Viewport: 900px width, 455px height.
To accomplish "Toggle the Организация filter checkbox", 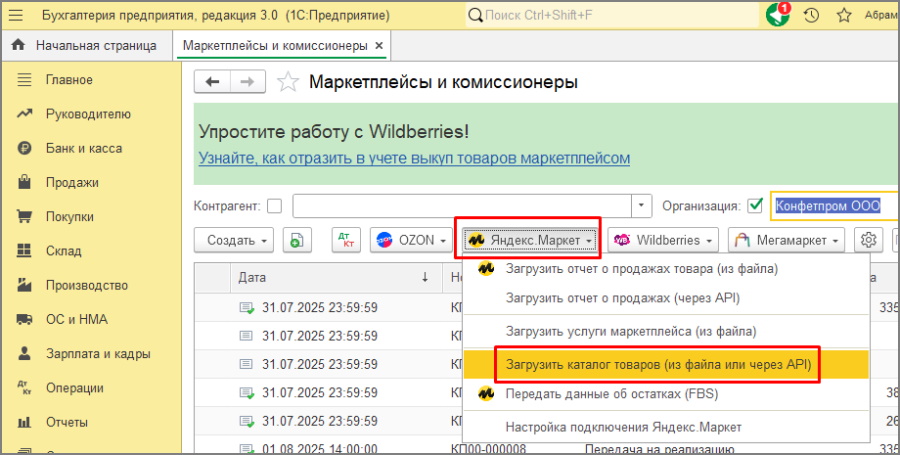I will (755, 205).
